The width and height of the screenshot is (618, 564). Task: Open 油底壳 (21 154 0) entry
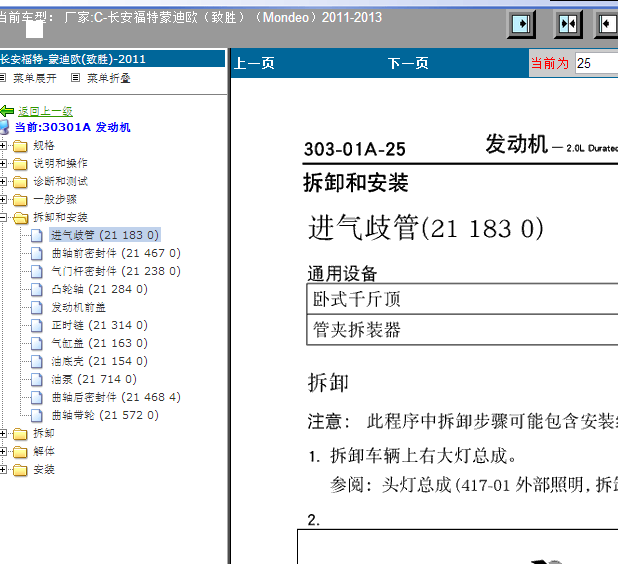pos(99,361)
